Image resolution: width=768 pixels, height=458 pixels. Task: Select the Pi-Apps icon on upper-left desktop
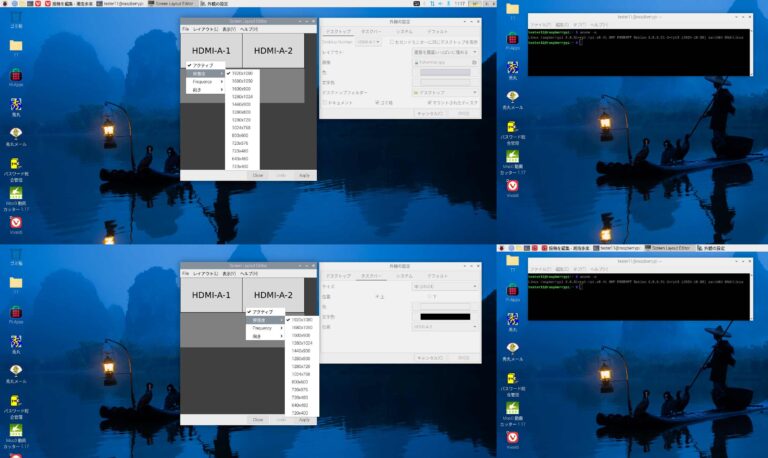pyautogui.click(x=16, y=77)
